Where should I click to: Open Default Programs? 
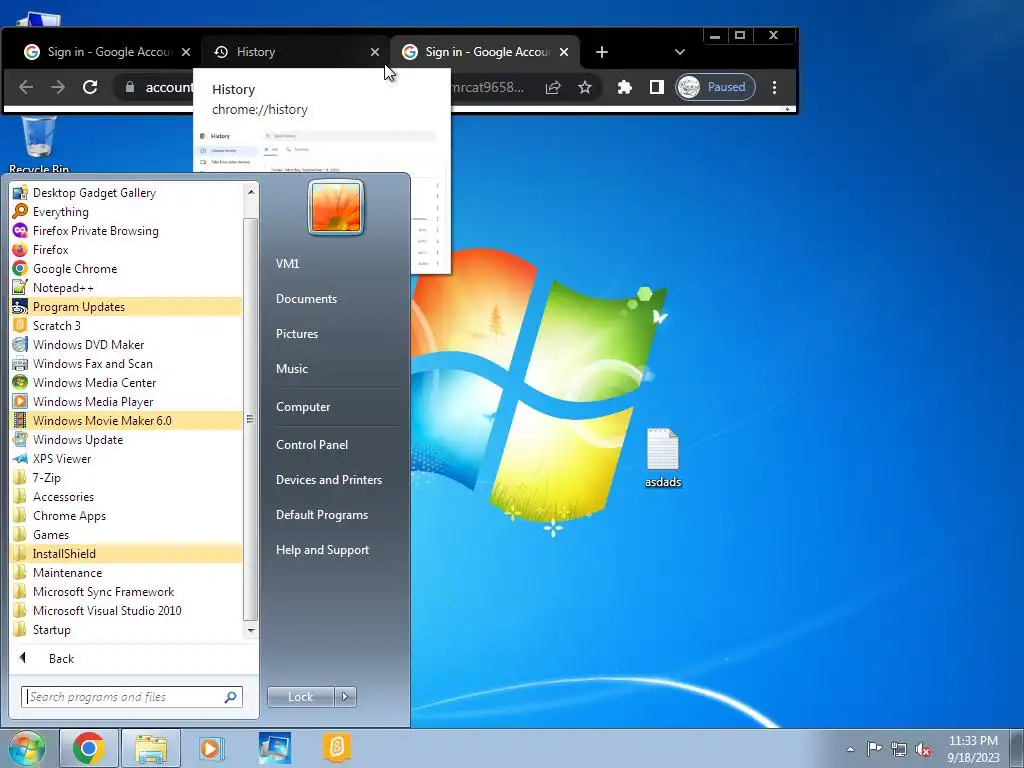tap(322, 515)
